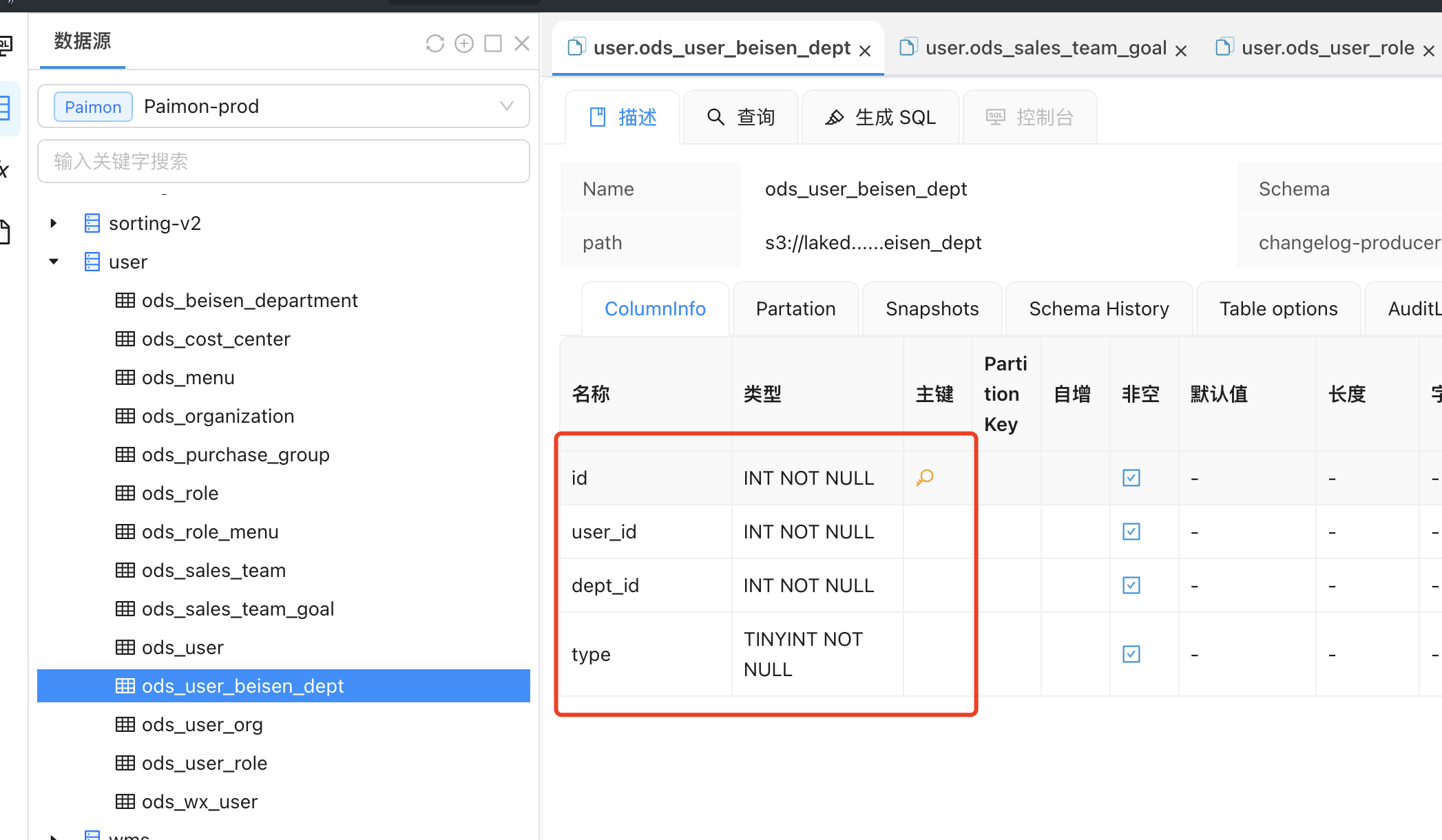This screenshot has height=840, width=1442.
Task: Close the datasource panel with X icon
Action: click(522, 44)
